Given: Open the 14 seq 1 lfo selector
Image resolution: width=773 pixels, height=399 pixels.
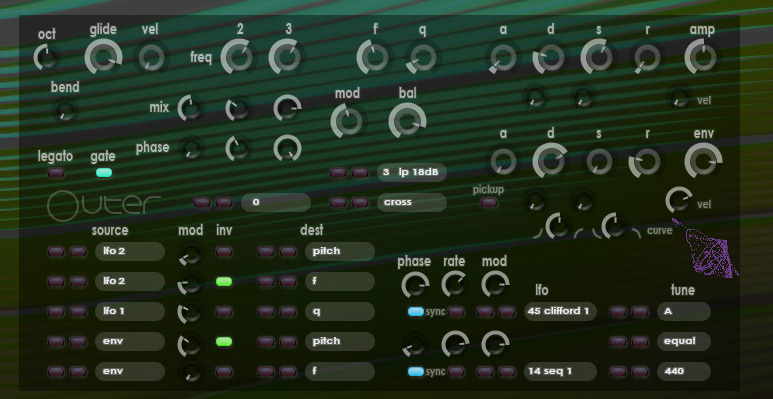Looking at the screenshot, I should 561,371.
